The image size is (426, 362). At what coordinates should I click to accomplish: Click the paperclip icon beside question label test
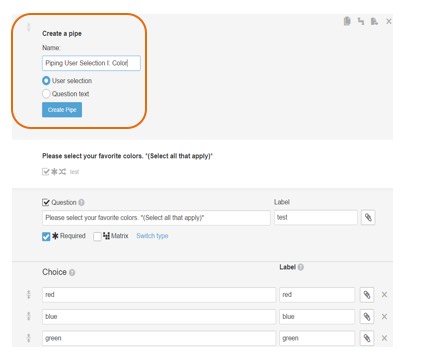click(x=368, y=218)
